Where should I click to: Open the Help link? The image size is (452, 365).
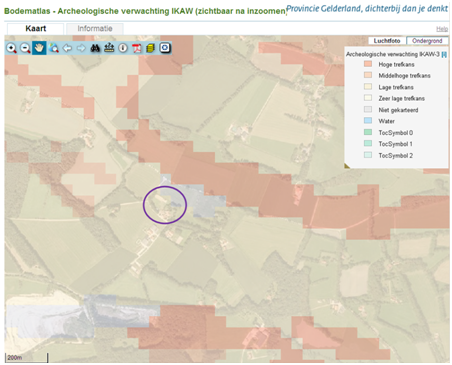click(442, 29)
